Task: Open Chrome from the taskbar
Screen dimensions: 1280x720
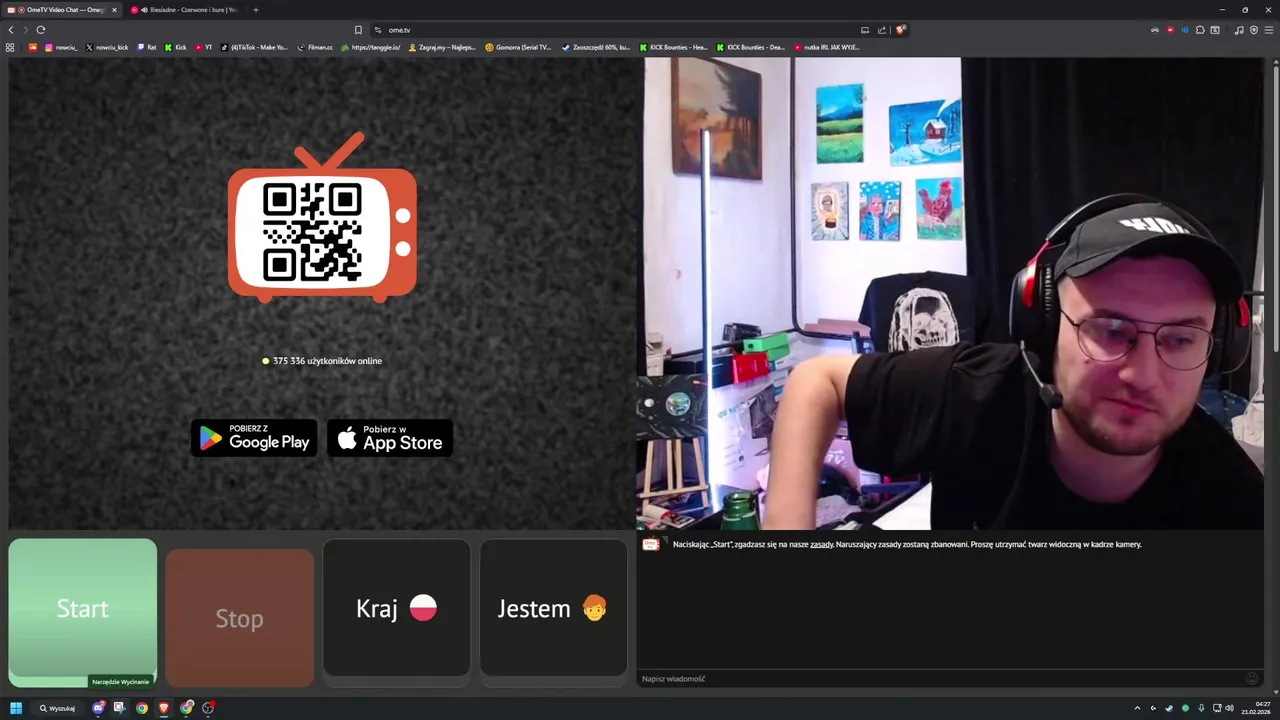Action: coord(142,708)
